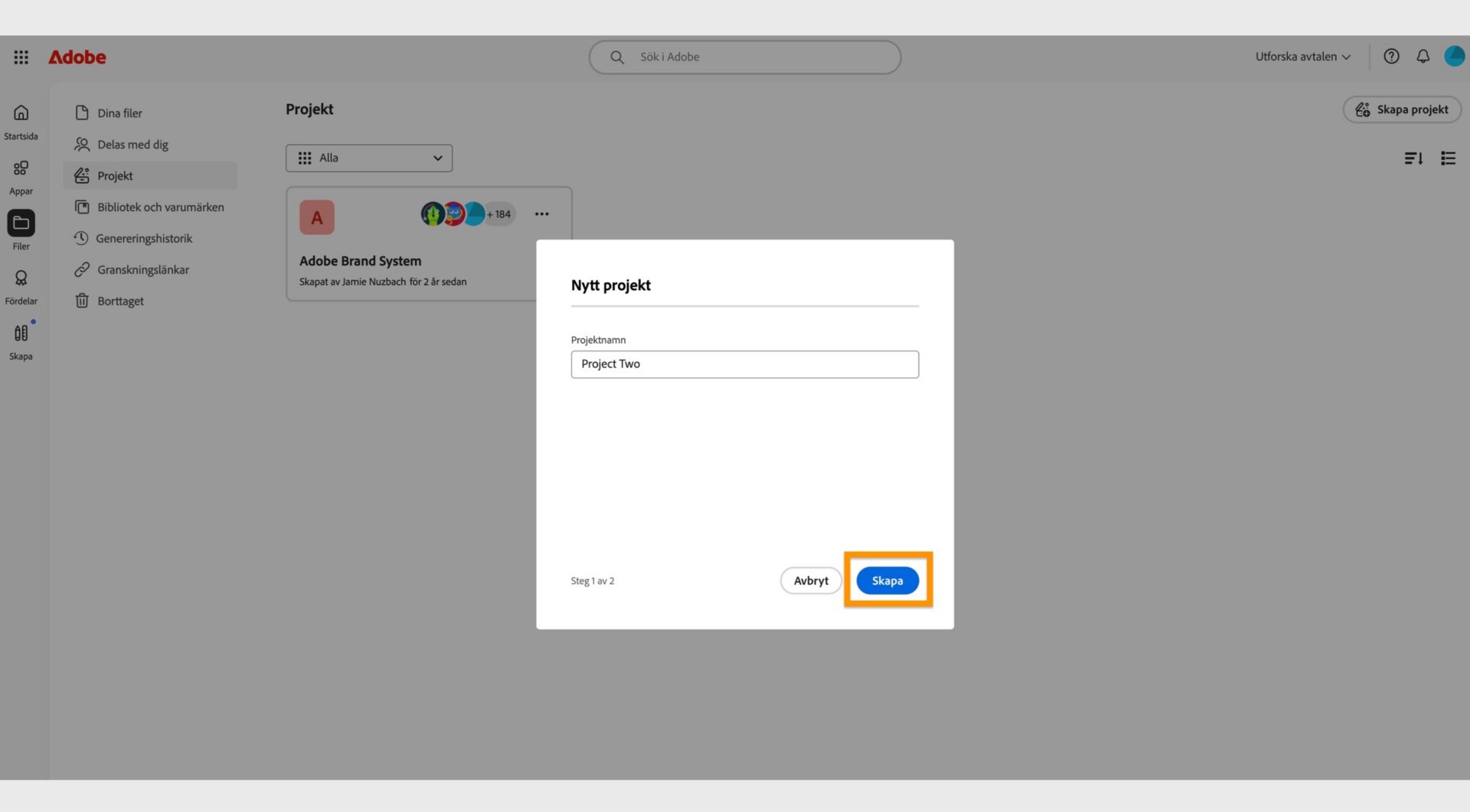This screenshot has width=1470, height=812.
Task: Click the search magnifier icon
Action: coord(617,57)
